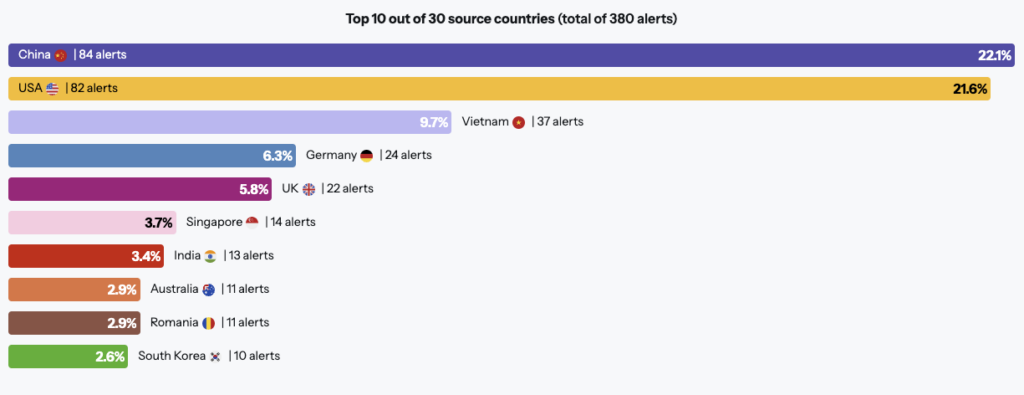Select the pink Singapore bar
Screen dimensions: 1024x395
[93, 223]
